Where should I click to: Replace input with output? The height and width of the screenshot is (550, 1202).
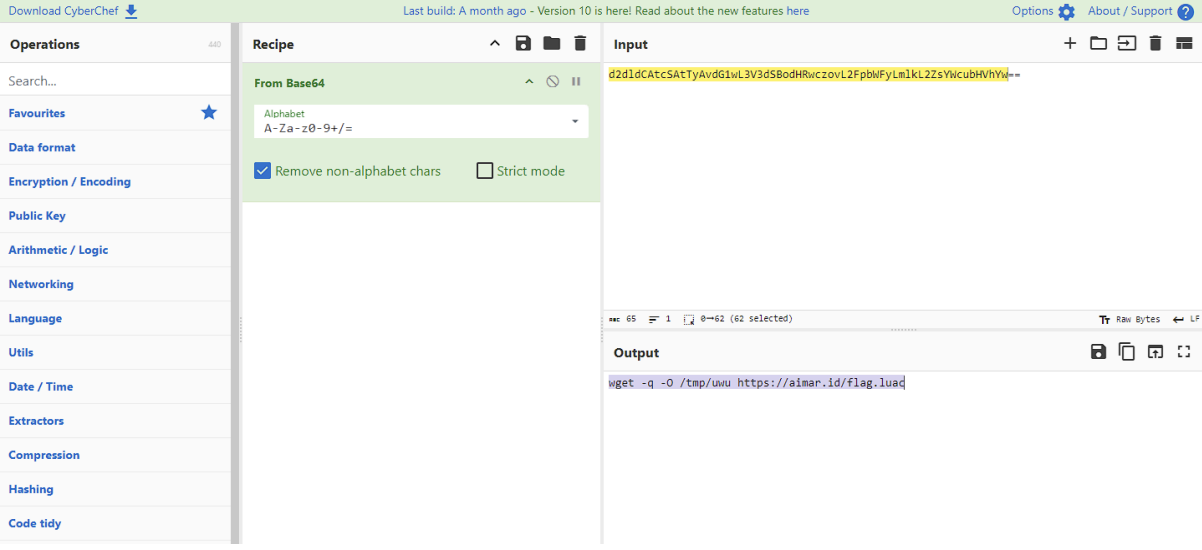point(1155,352)
